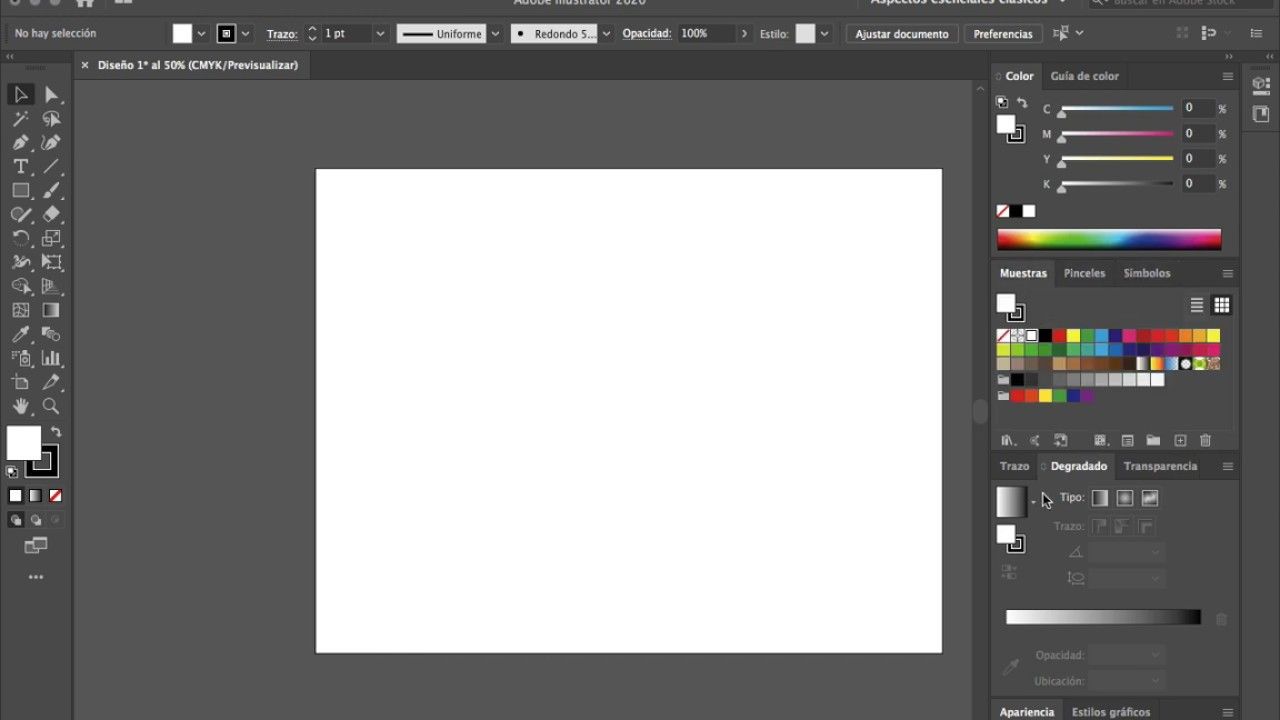Expand the Redondo brush dropdown
Screen dimensions: 1280x720
605,33
